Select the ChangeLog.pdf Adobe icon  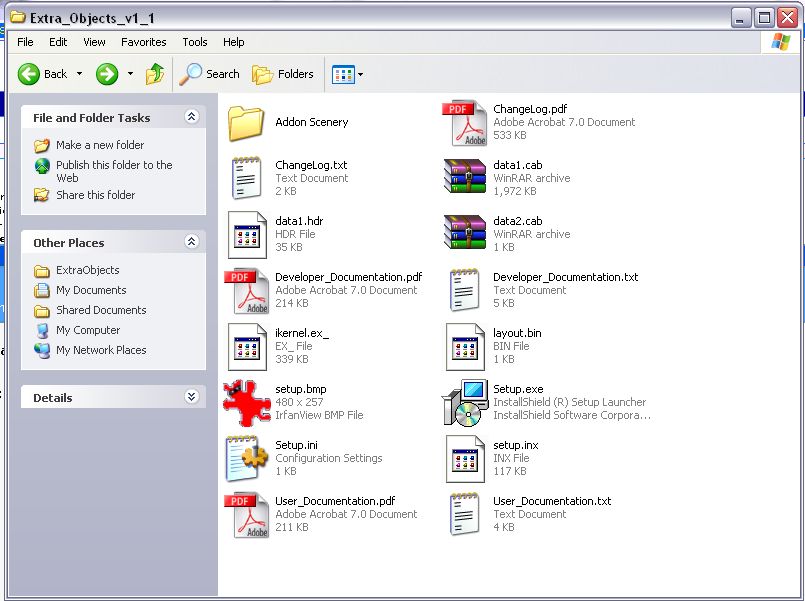coord(465,123)
